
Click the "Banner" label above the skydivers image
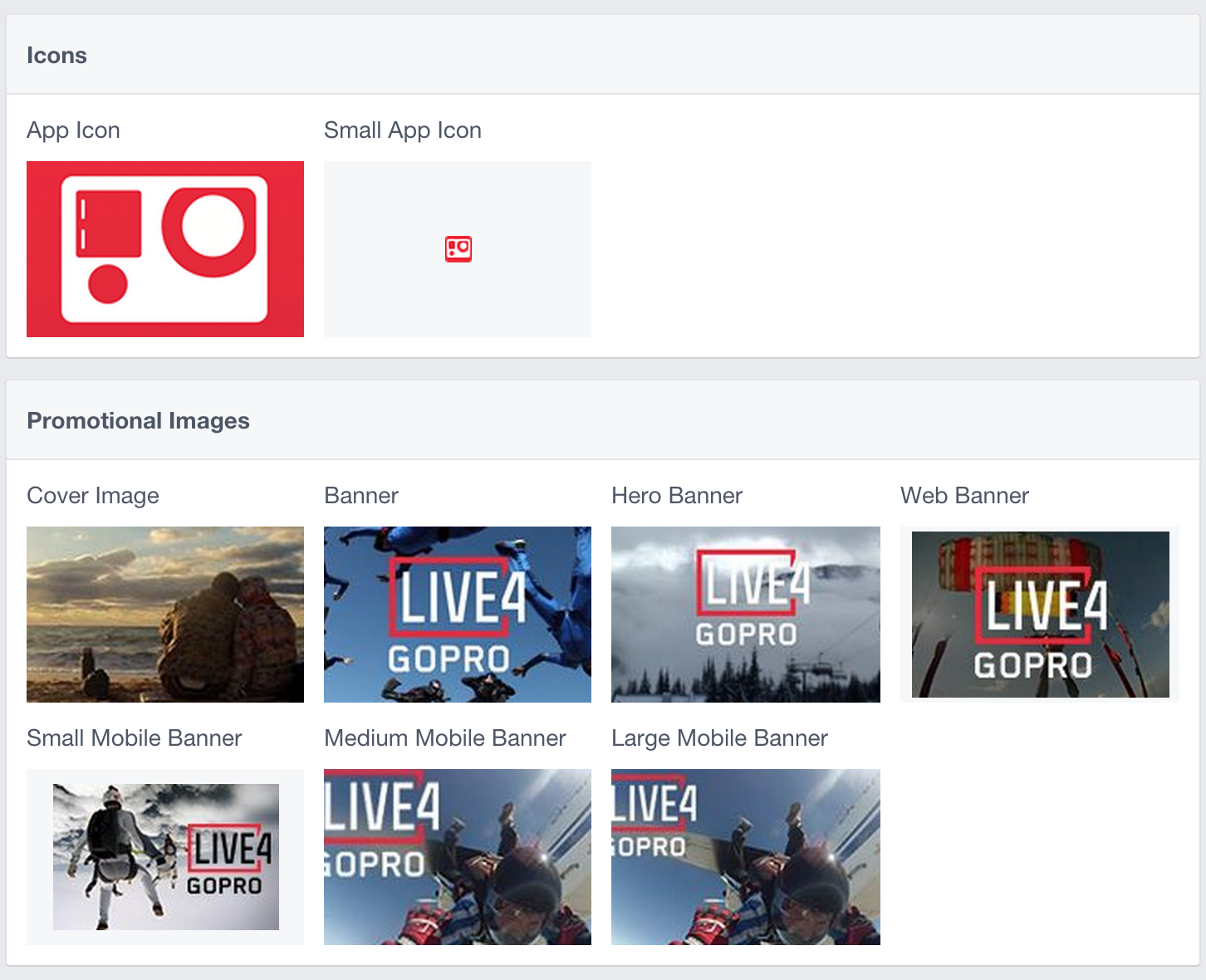click(361, 496)
